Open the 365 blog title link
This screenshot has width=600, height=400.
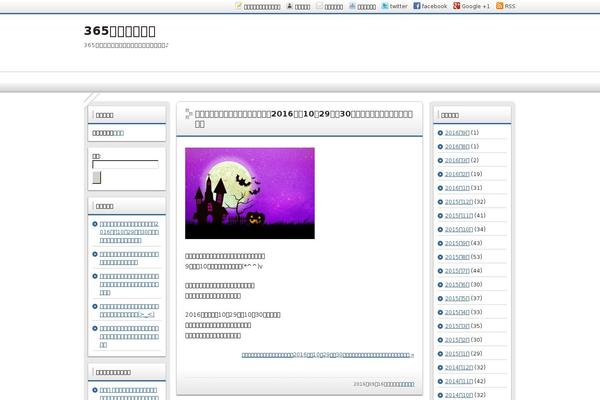pos(120,31)
